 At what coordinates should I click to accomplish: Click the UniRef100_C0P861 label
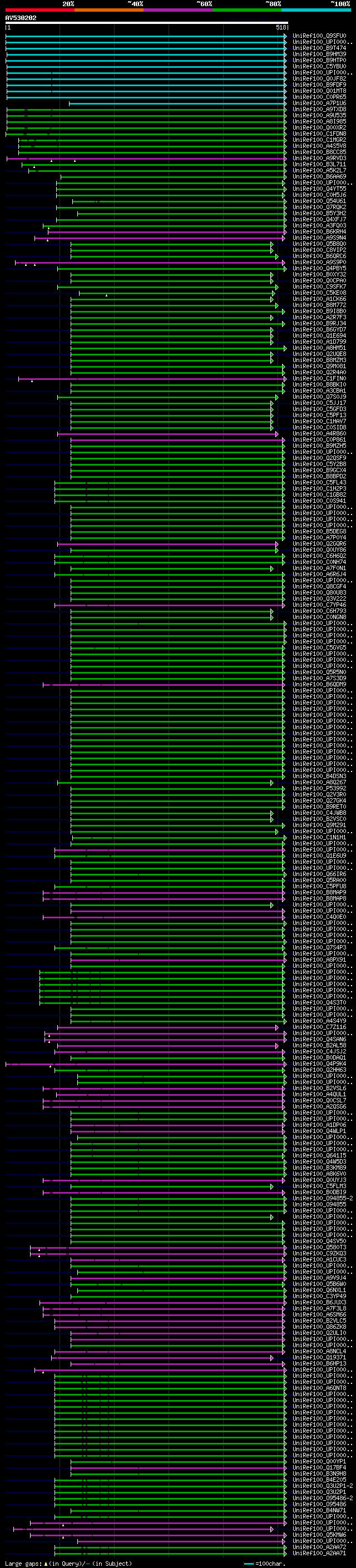point(319,439)
